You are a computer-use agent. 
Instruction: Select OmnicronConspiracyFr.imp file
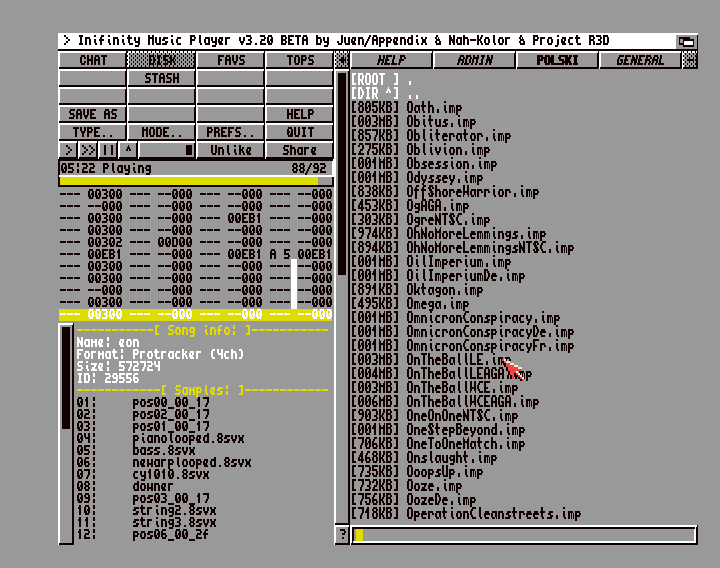[x=462, y=346]
